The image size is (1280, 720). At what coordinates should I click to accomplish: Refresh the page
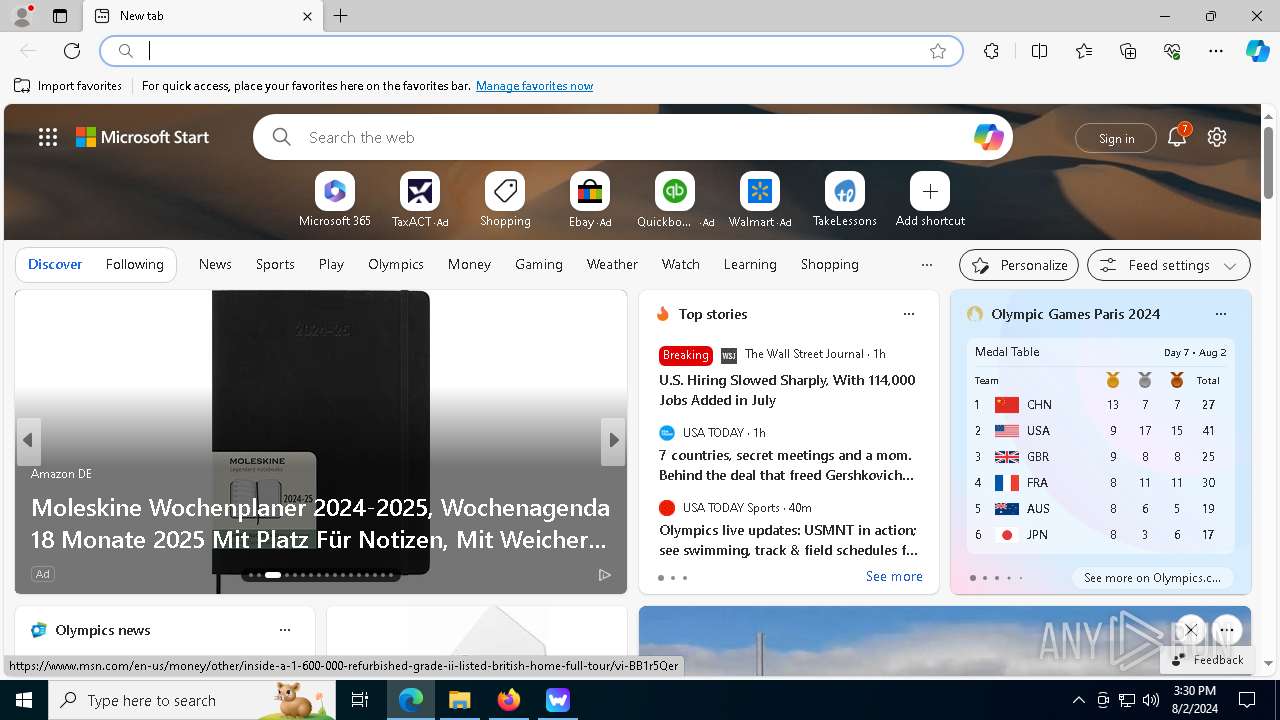click(x=72, y=51)
